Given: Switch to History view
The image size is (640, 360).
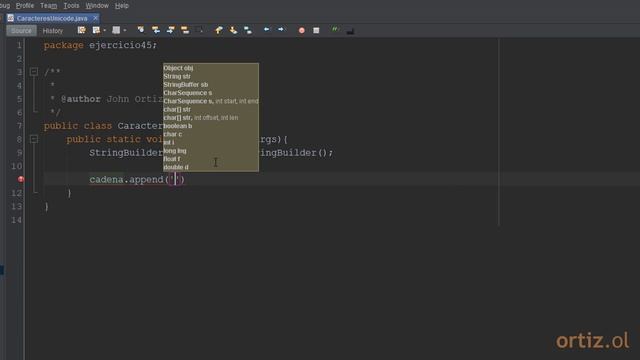Looking at the screenshot, I should pos(53,31).
